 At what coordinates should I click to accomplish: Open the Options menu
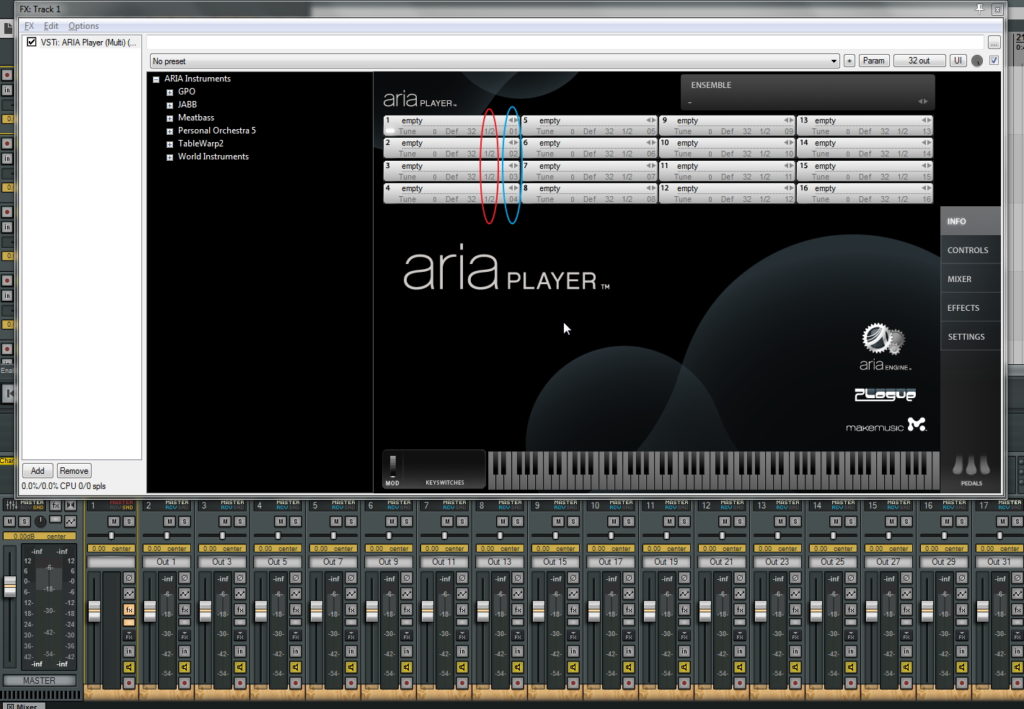pyautogui.click(x=83, y=26)
